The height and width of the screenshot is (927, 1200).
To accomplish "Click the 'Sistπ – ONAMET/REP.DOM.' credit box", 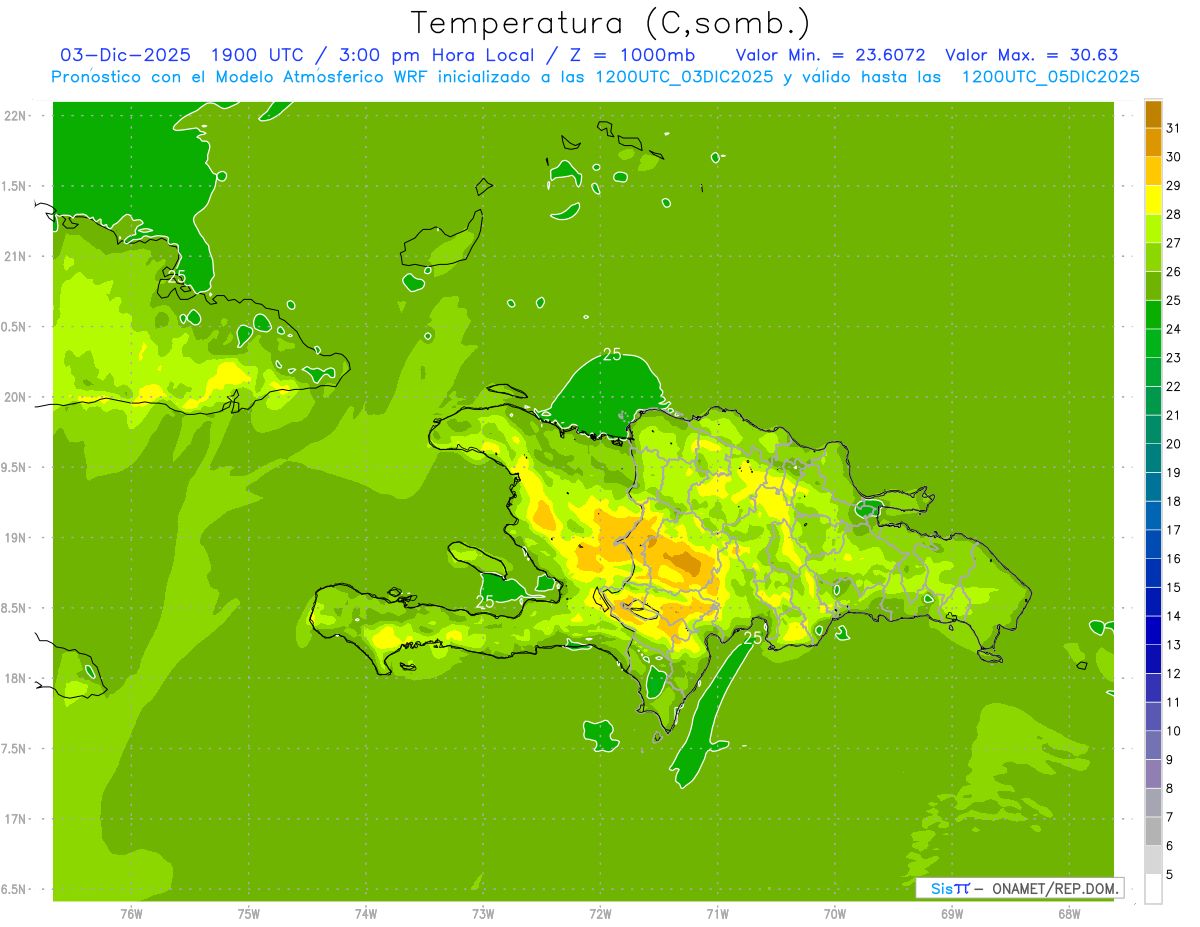I will [x=1019, y=888].
